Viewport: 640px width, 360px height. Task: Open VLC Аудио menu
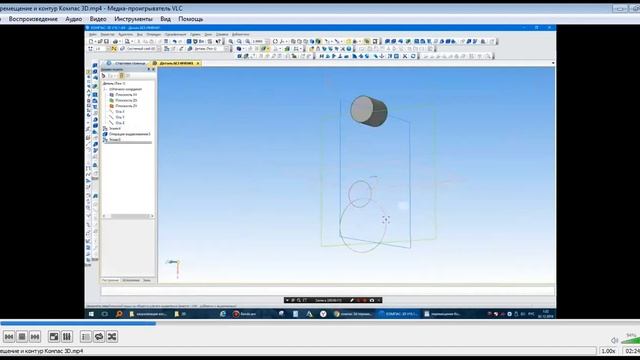pyautogui.click(x=73, y=19)
